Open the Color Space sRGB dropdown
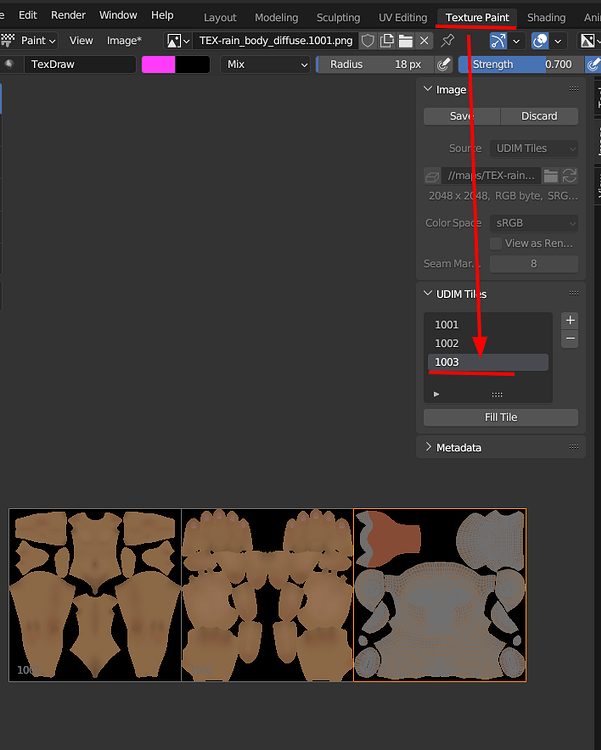This screenshot has width=601, height=750. (x=534, y=223)
